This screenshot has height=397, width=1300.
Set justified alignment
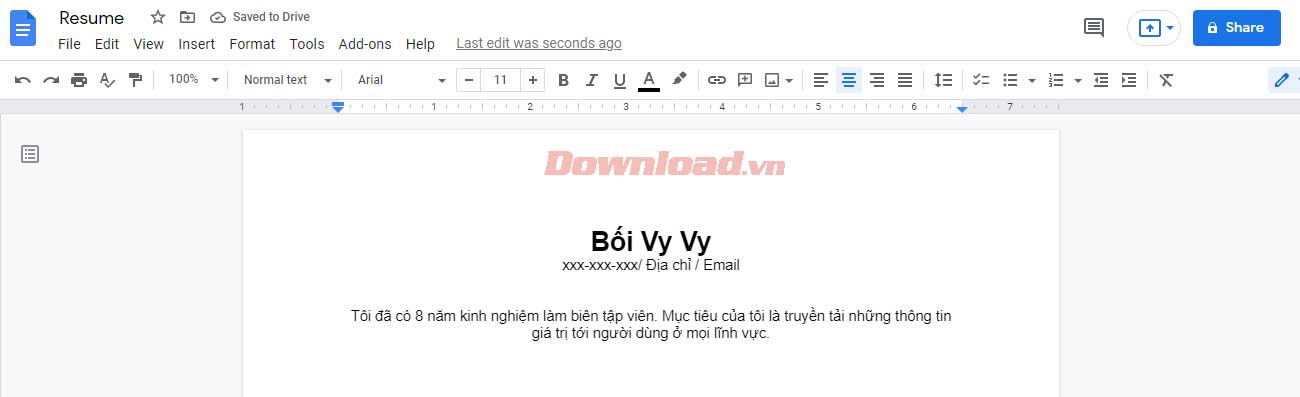pyautogui.click(x=905, y=80)
